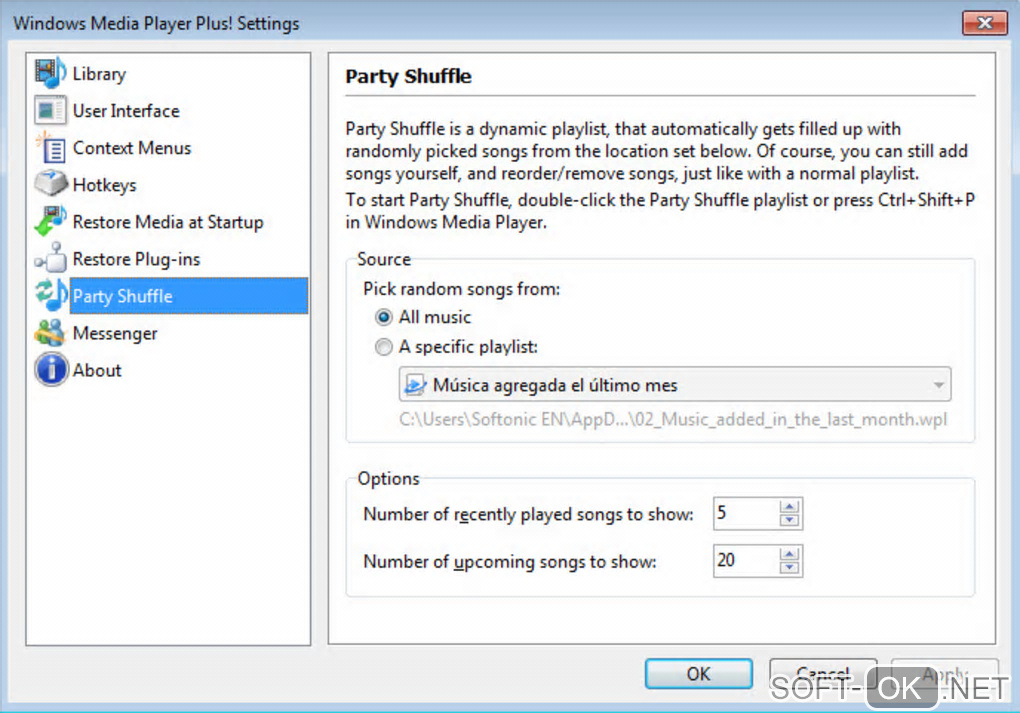Decrease upcoming songs count

789,567
